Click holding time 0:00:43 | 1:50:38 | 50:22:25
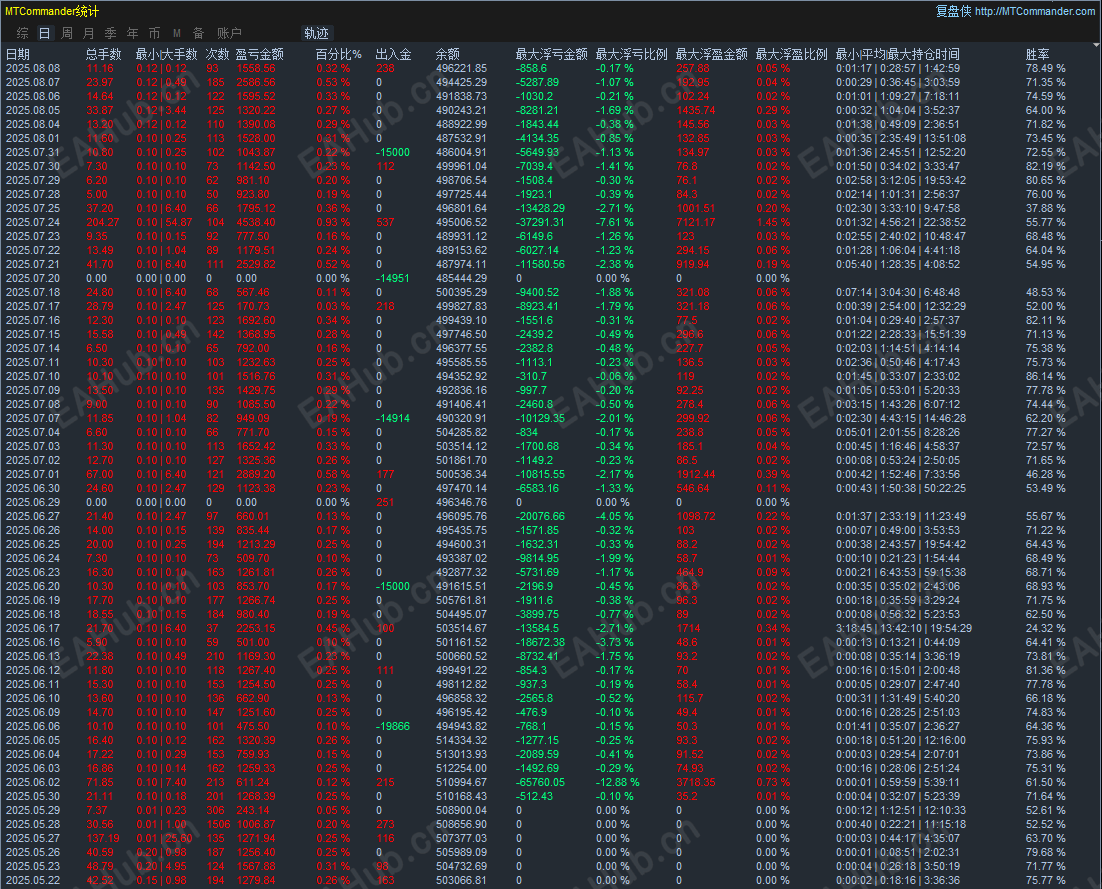 (x=901, y=488)
